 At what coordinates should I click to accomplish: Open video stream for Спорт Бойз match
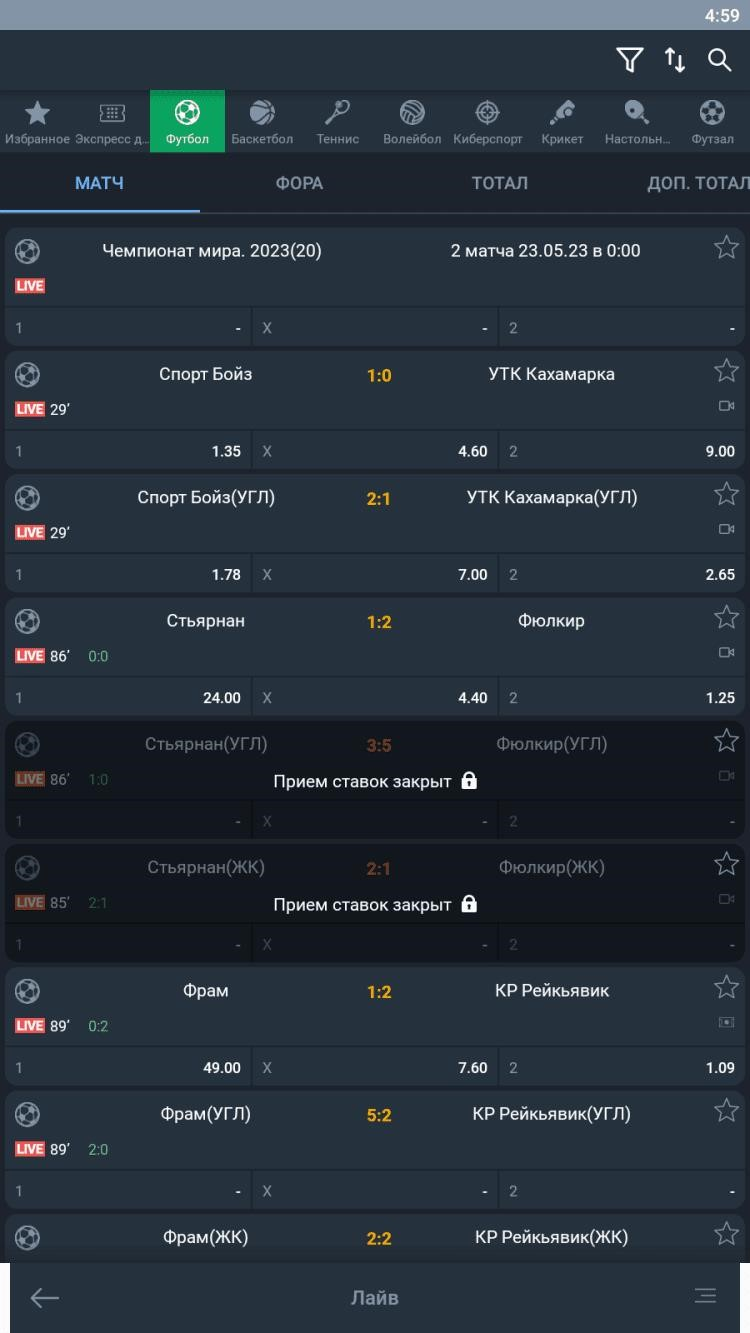coord(727,406)
